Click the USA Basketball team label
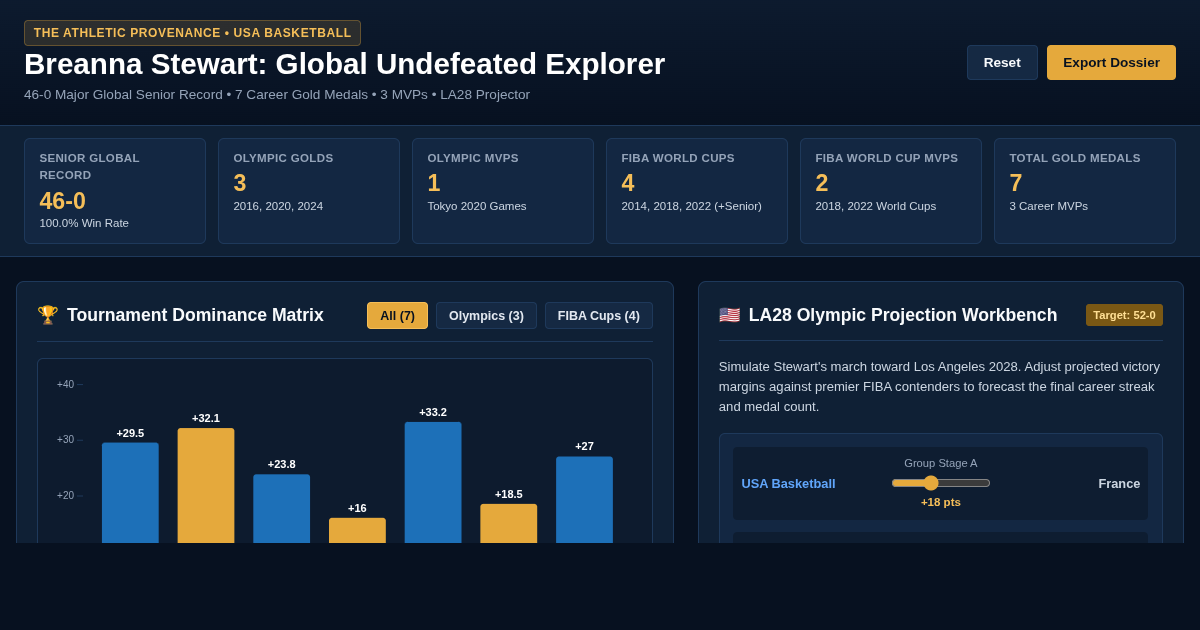The image size is (1200, 630). pyautogui.click(x=788, y=483)
